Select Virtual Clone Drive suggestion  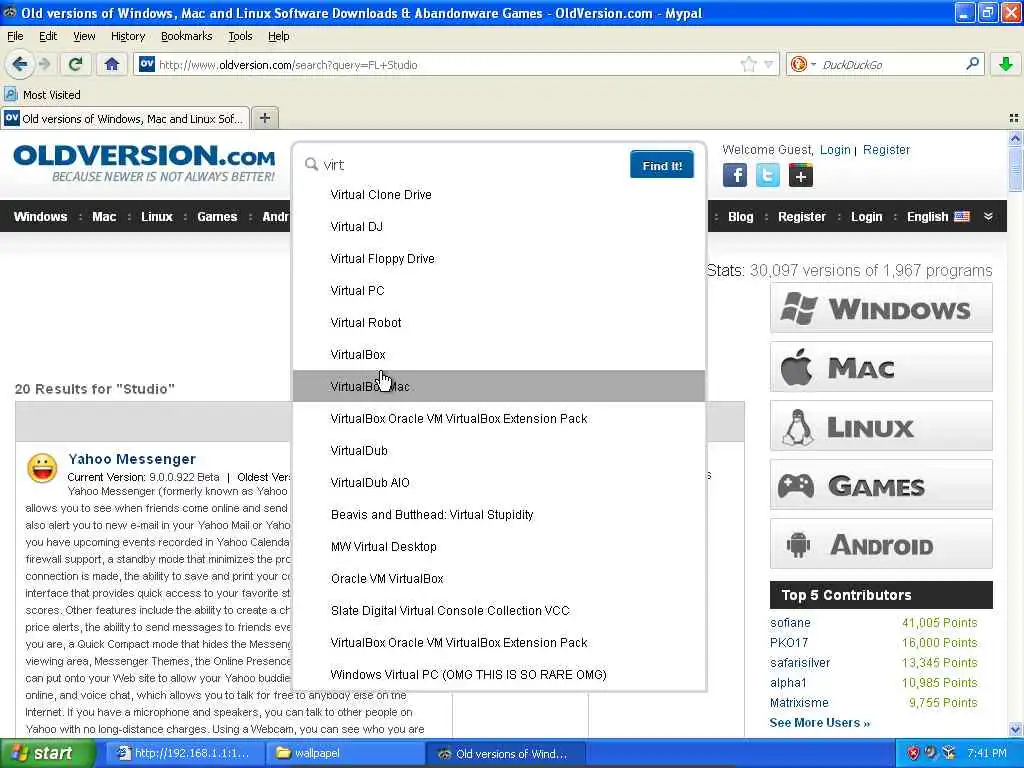pos(499,195)
